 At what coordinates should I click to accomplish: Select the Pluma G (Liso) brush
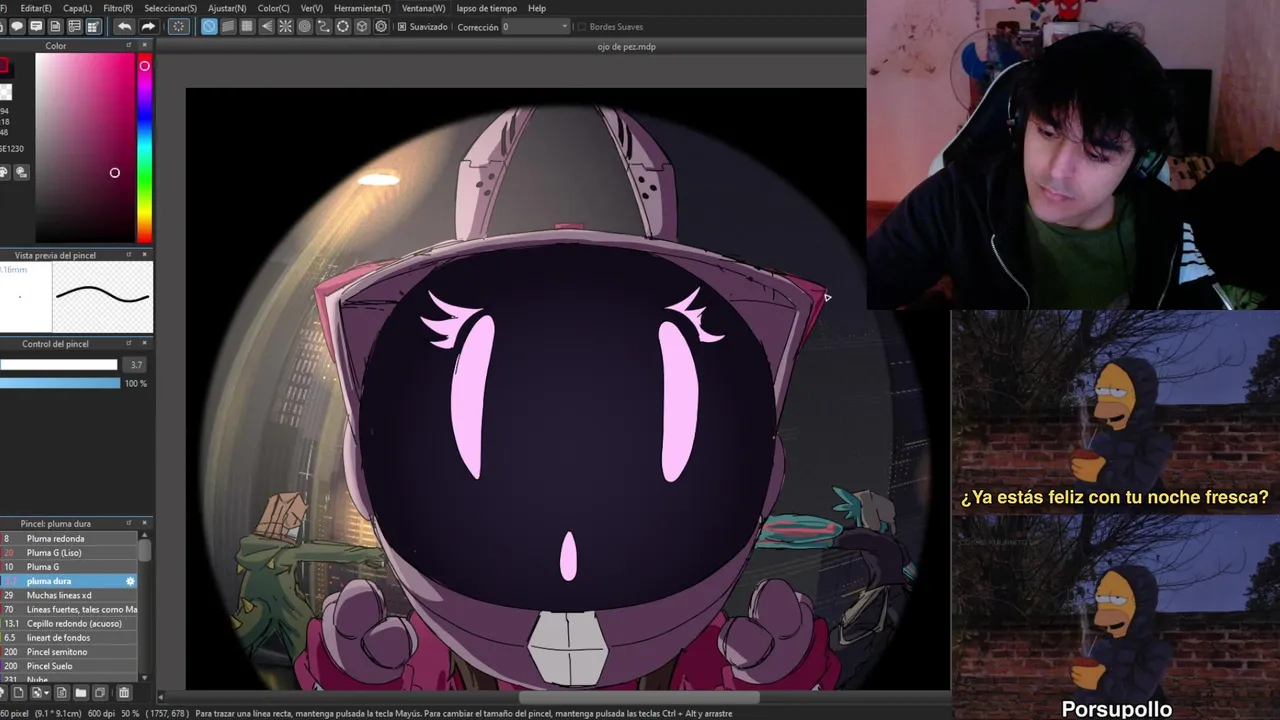point(69,553)
